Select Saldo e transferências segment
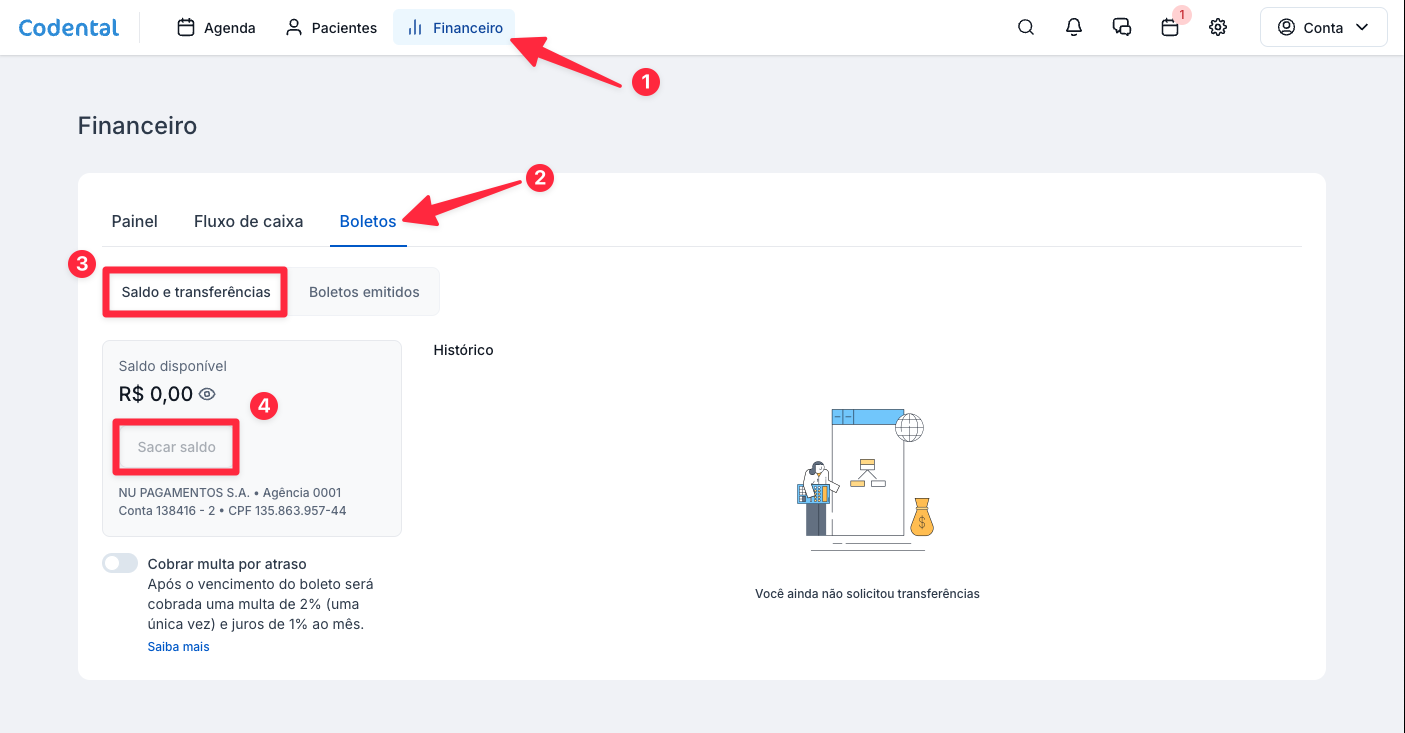This screenshot has height=733, width=1405. (x=196, y=292)
